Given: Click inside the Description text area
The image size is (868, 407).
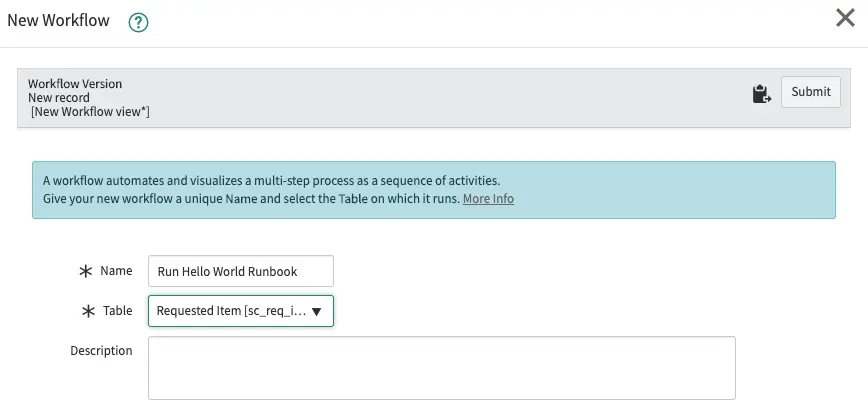Looking at the screenshot, I should [441, 367].
